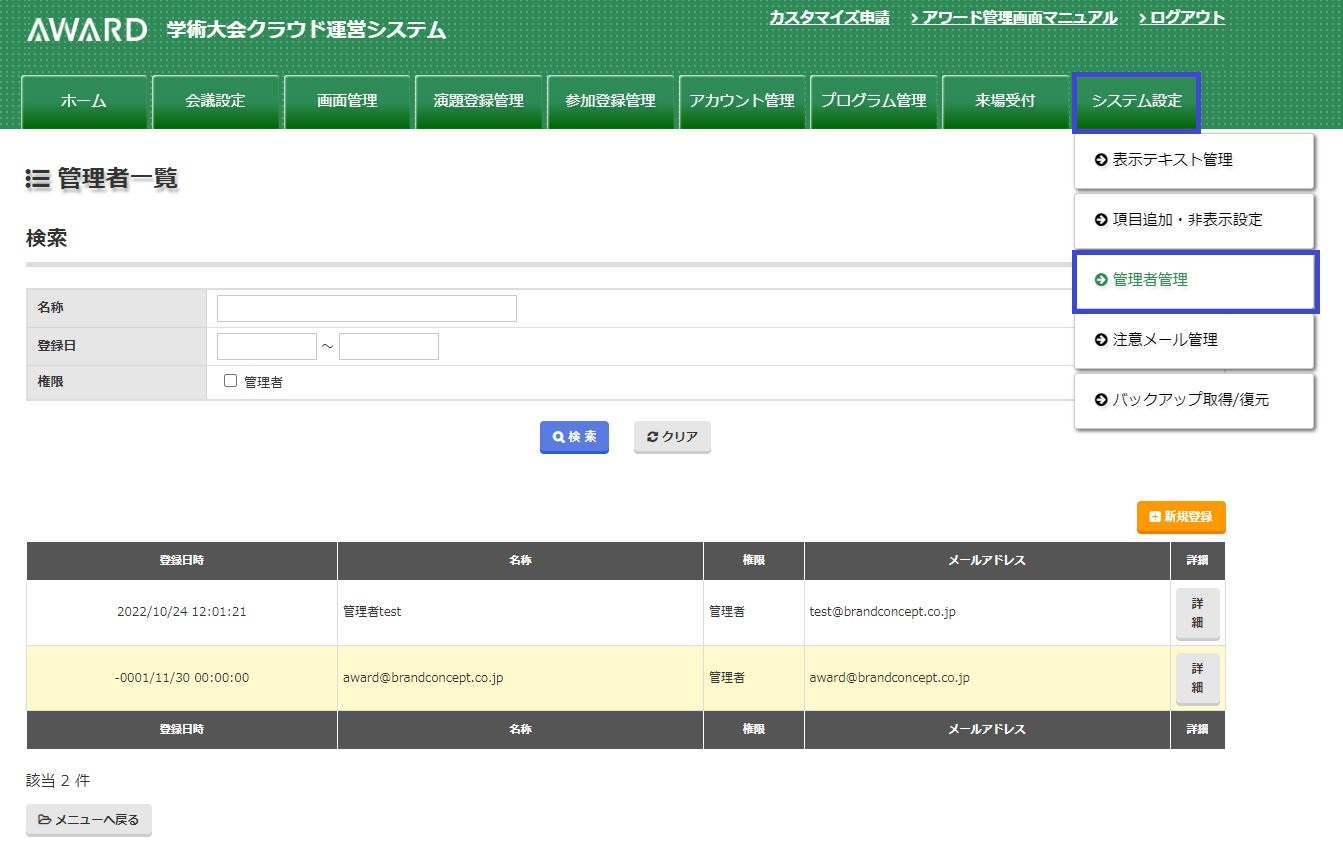Screen dimensions: 1343x850
Task: Click the 検索 button with magnifier icon
Action: (x=574, y=437)
